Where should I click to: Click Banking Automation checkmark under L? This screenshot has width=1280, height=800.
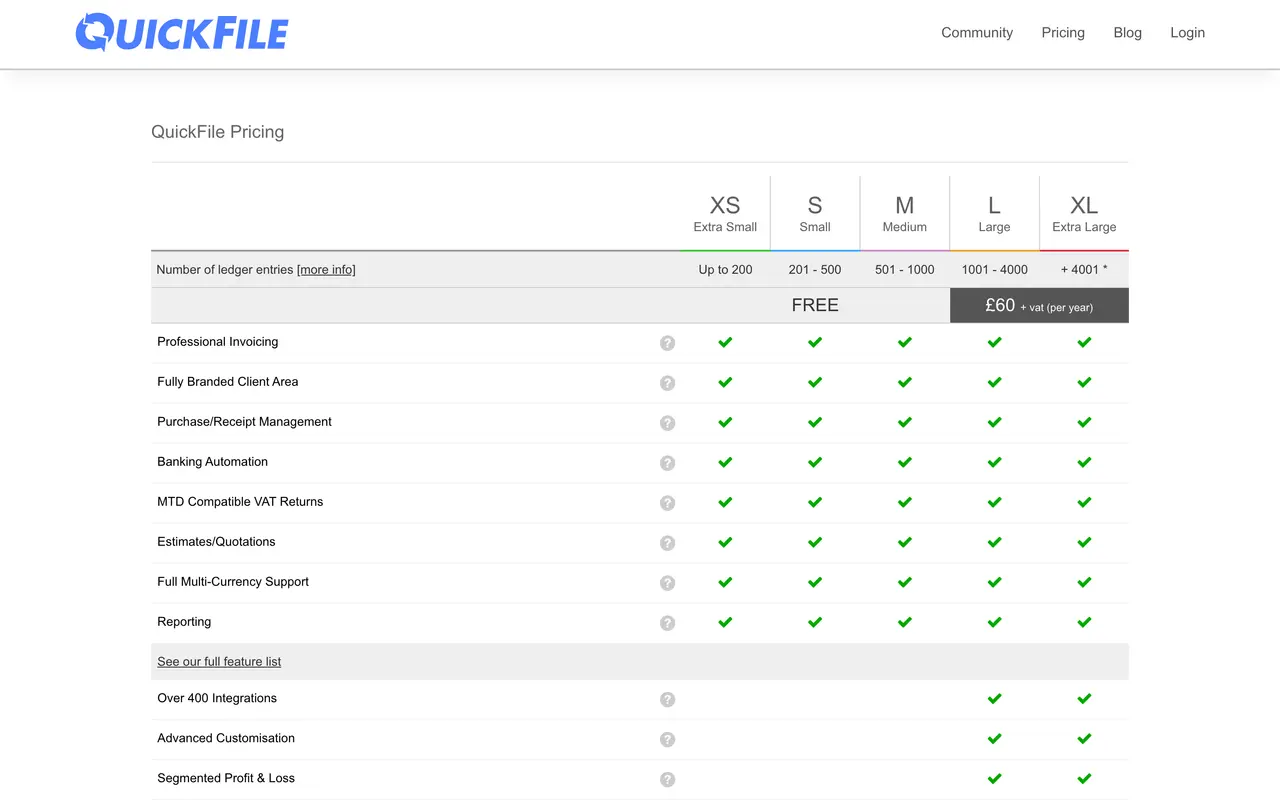coord(994,462)
